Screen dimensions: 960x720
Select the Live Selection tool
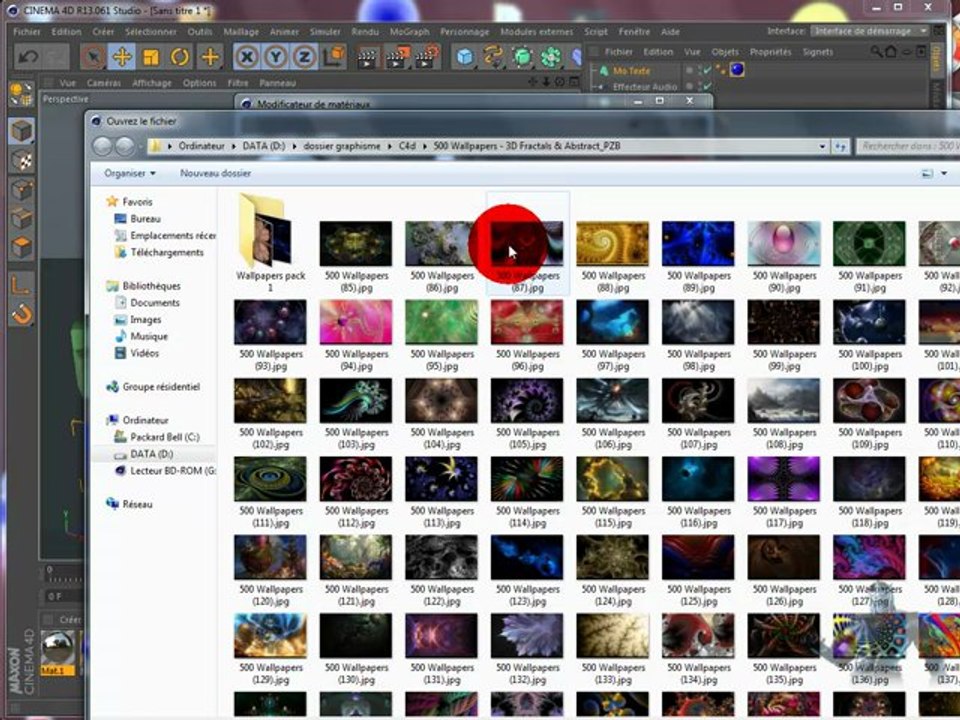pos(93,57)
